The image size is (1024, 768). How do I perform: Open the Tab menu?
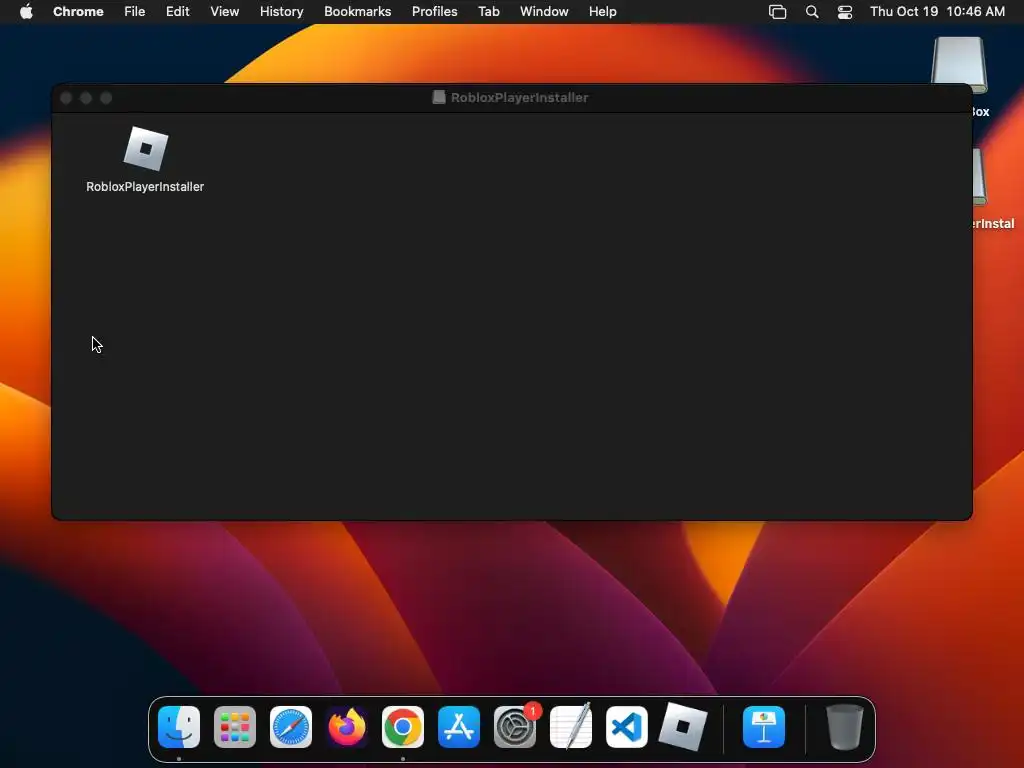(489, 11)
